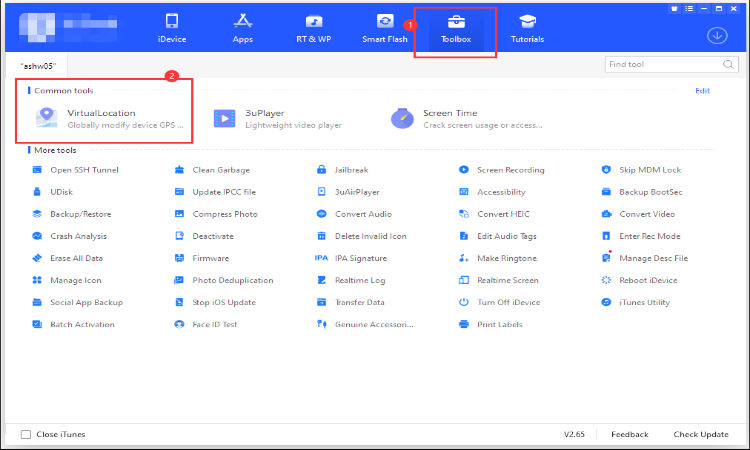Image resolution: width=750 pixels, height=450 pixels.
Task: Open the Firmware tool
Action: point(202,258)
